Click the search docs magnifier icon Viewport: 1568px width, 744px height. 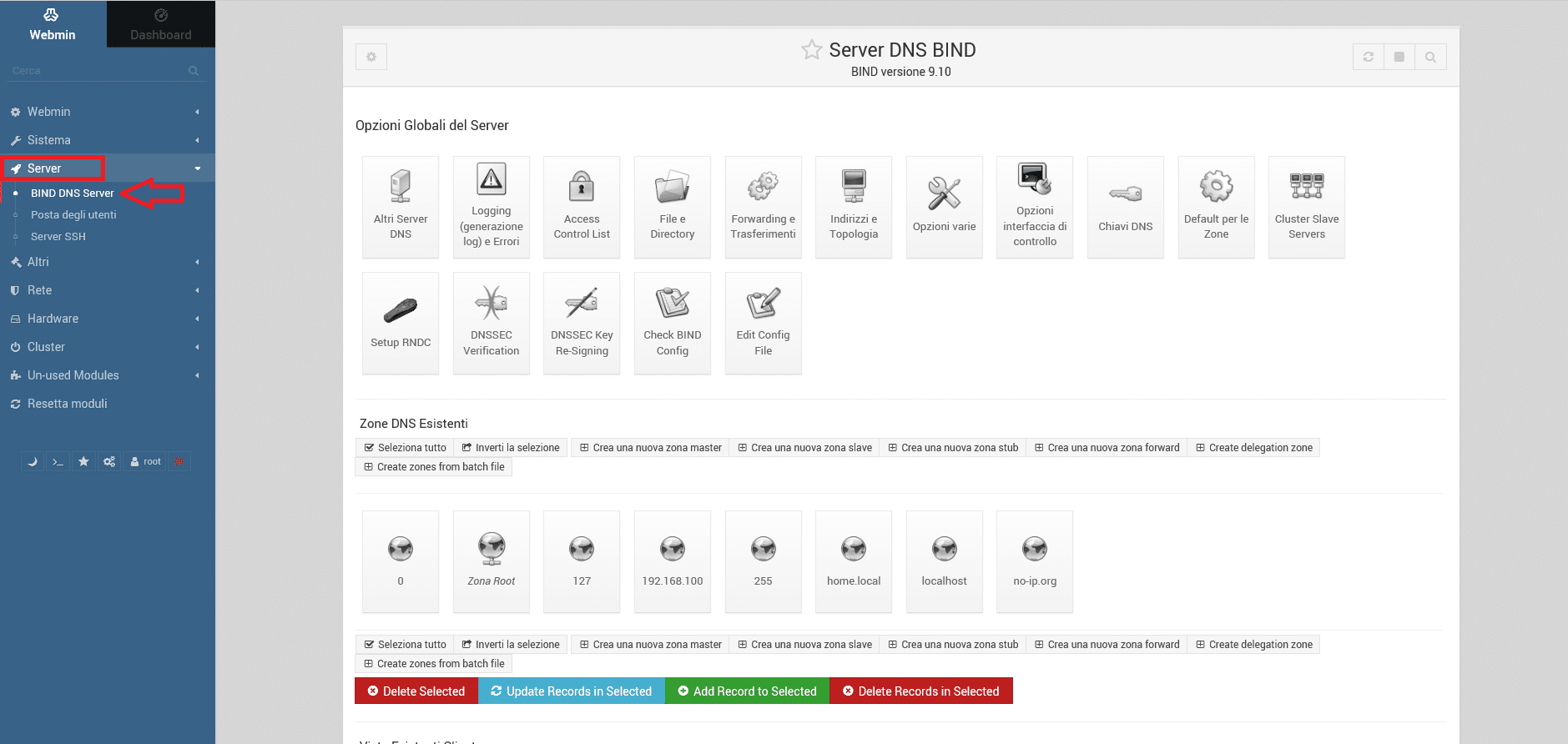[x=1430, y=57]
